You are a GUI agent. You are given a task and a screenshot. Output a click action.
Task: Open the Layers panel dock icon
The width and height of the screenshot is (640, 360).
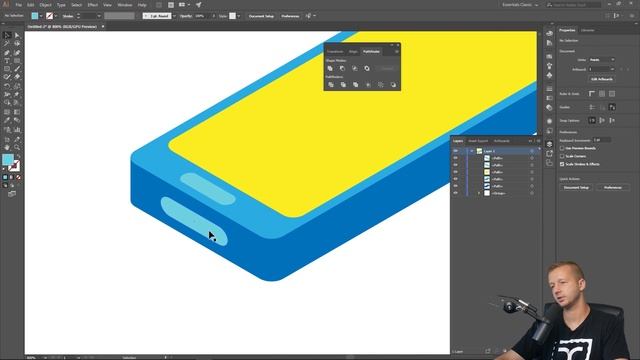pyautogui.click(x=549, y=144)
